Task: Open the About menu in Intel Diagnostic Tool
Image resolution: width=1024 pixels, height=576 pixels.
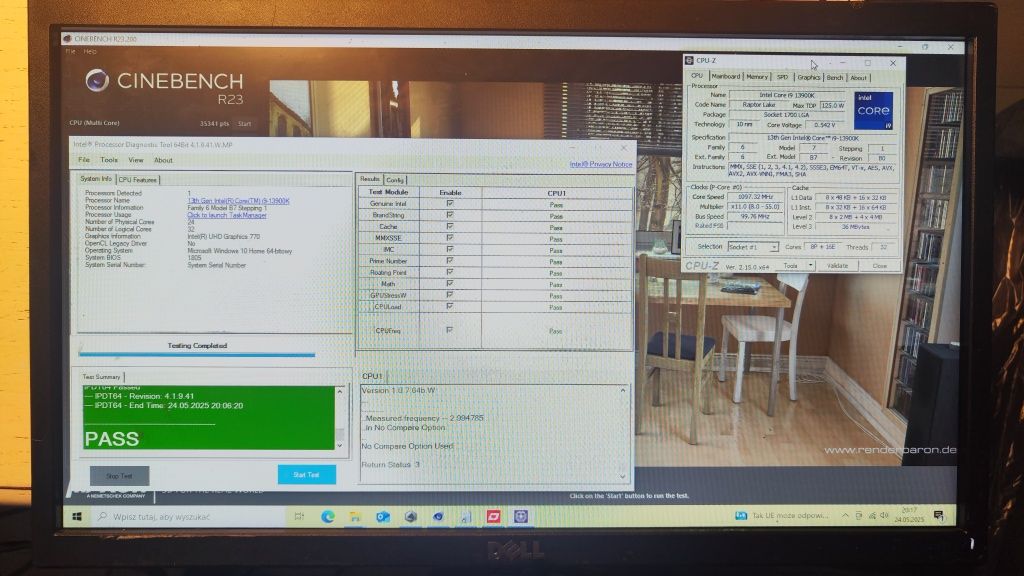Action: pyautogui.click(x=163, y=160)
